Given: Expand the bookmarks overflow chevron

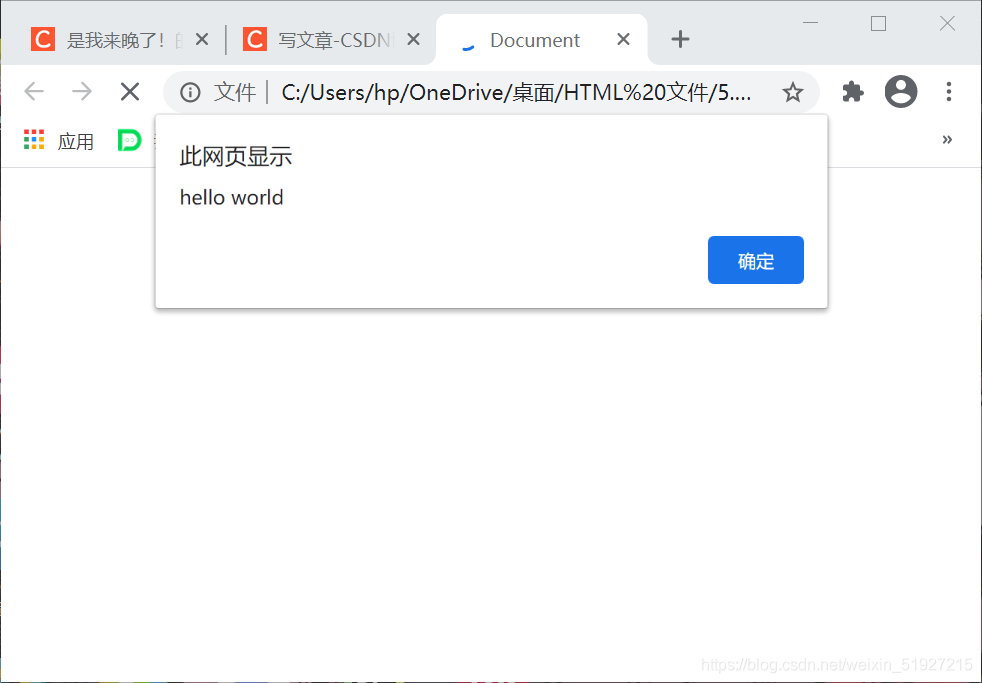Looking at the screenshot, I should (947, 140).
